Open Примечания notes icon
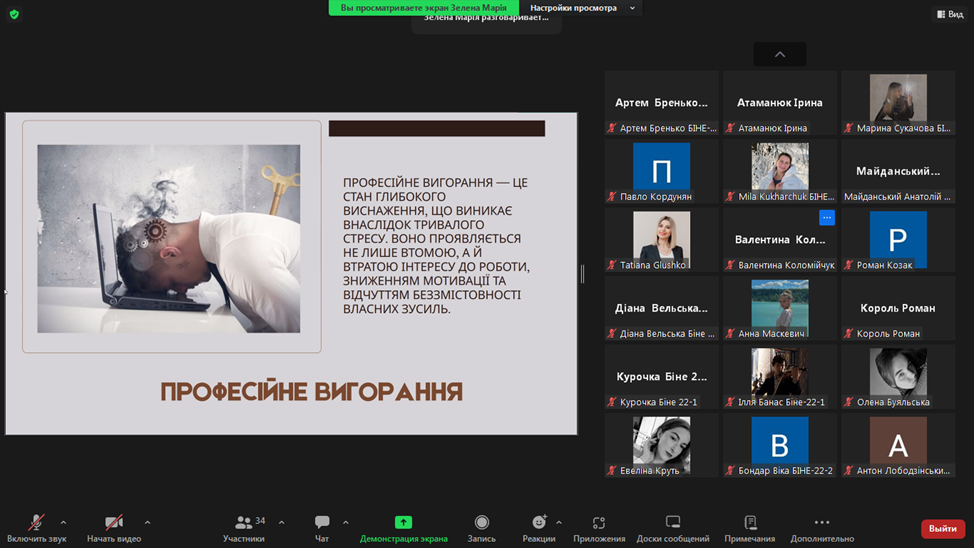This screenshot has width=974, height=548. 750,527
